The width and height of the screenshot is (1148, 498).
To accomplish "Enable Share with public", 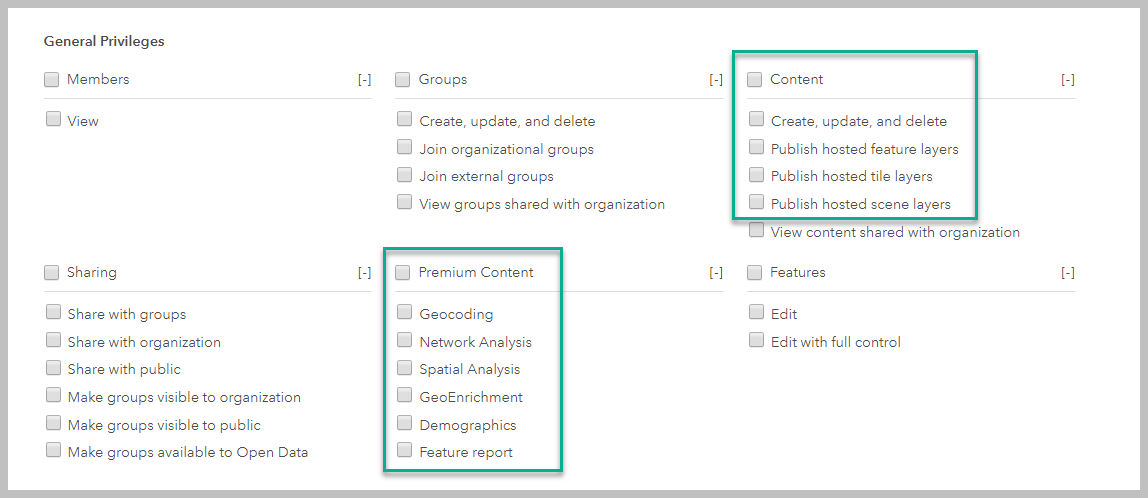I will 53,368.
